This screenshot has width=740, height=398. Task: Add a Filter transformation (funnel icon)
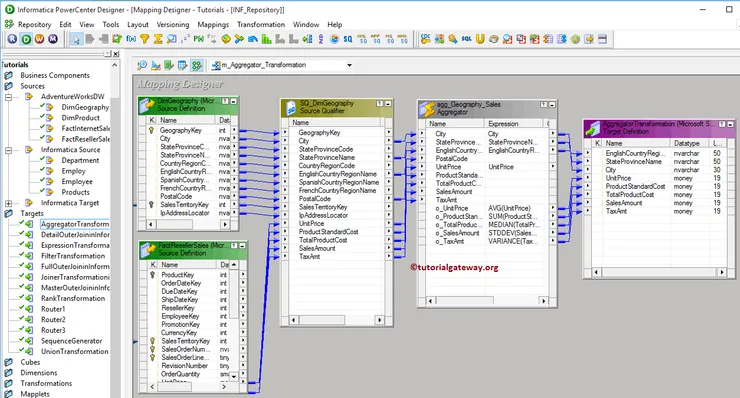click(144, 39)
